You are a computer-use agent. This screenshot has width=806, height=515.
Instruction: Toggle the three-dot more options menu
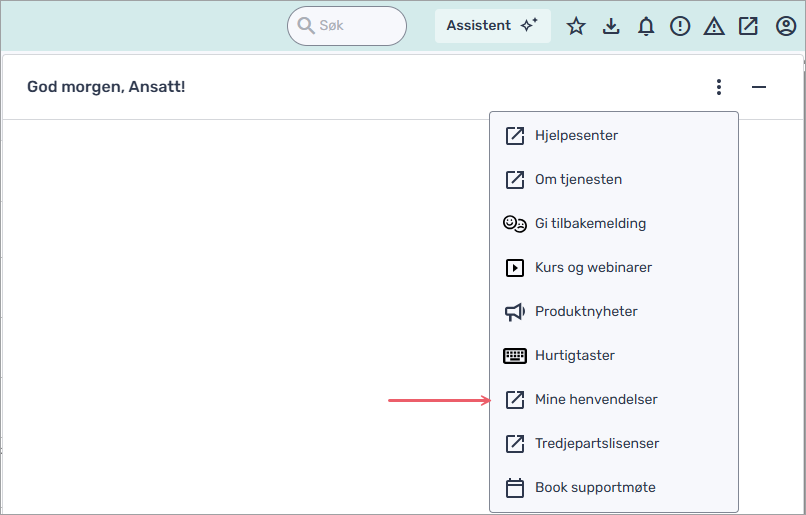tap(718, 87)
